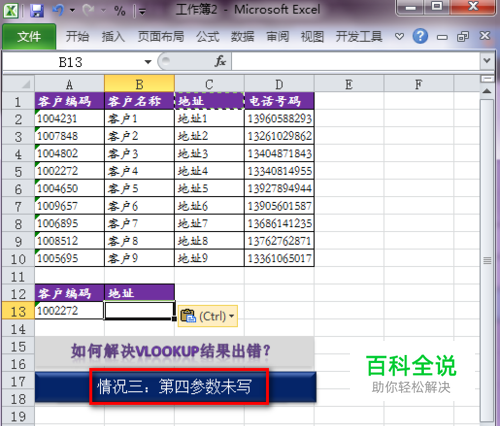
Task: Open the 文件 tab
Action: (x=29, y=36)
